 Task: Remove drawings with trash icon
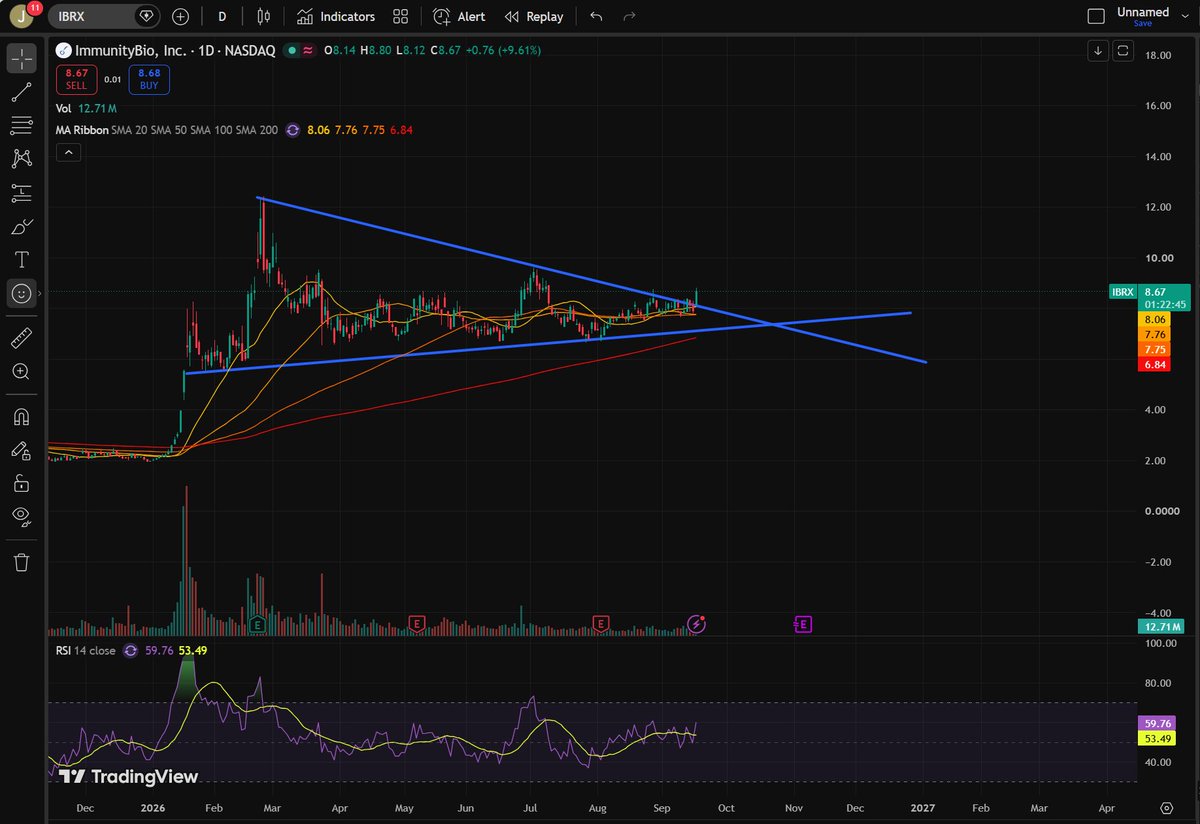(22, 562)
